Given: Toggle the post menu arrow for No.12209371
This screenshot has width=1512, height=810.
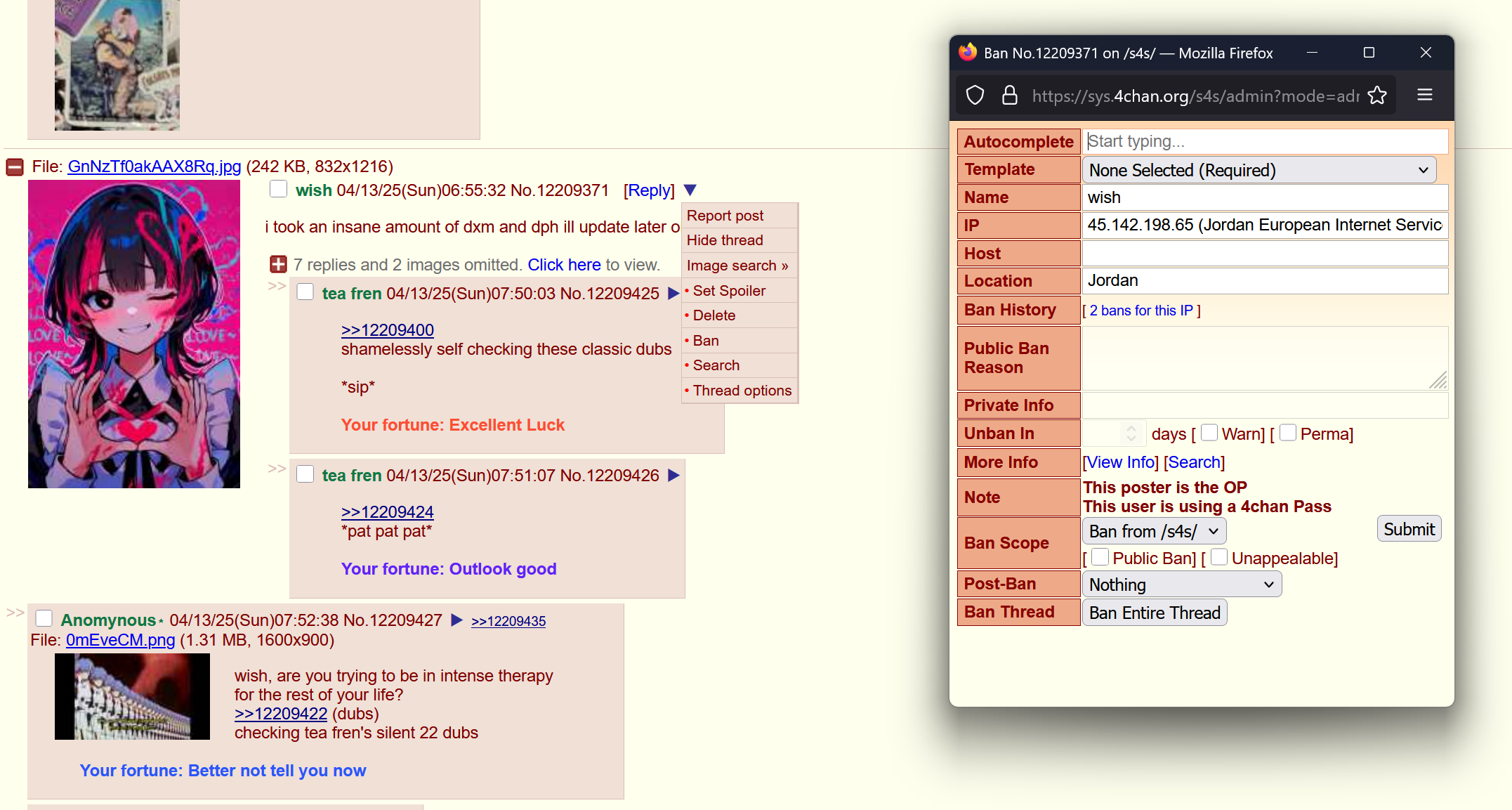Looking at the screenshot, I should pos(690,190).
